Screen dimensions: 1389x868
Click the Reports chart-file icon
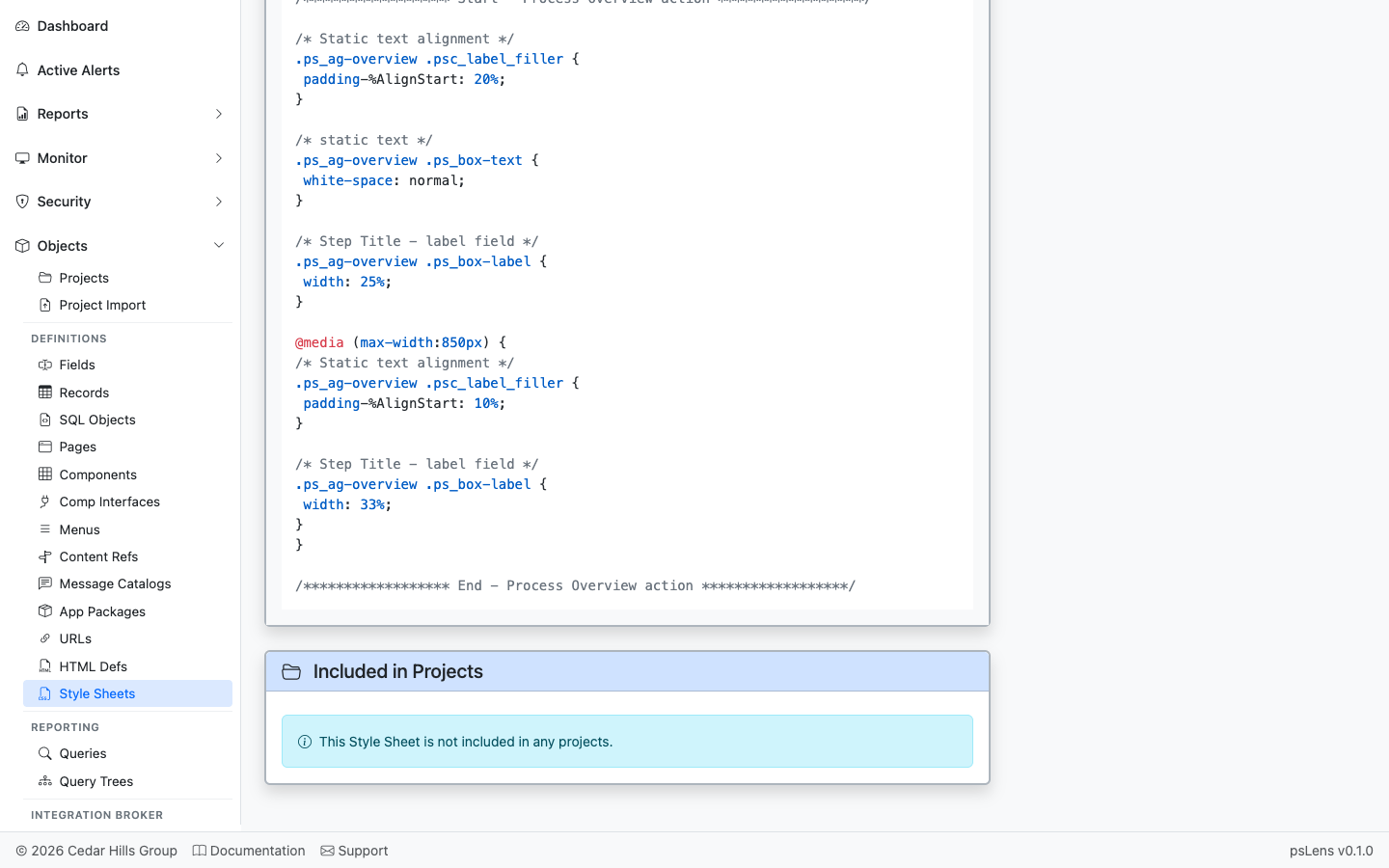[x=22, y=114]
